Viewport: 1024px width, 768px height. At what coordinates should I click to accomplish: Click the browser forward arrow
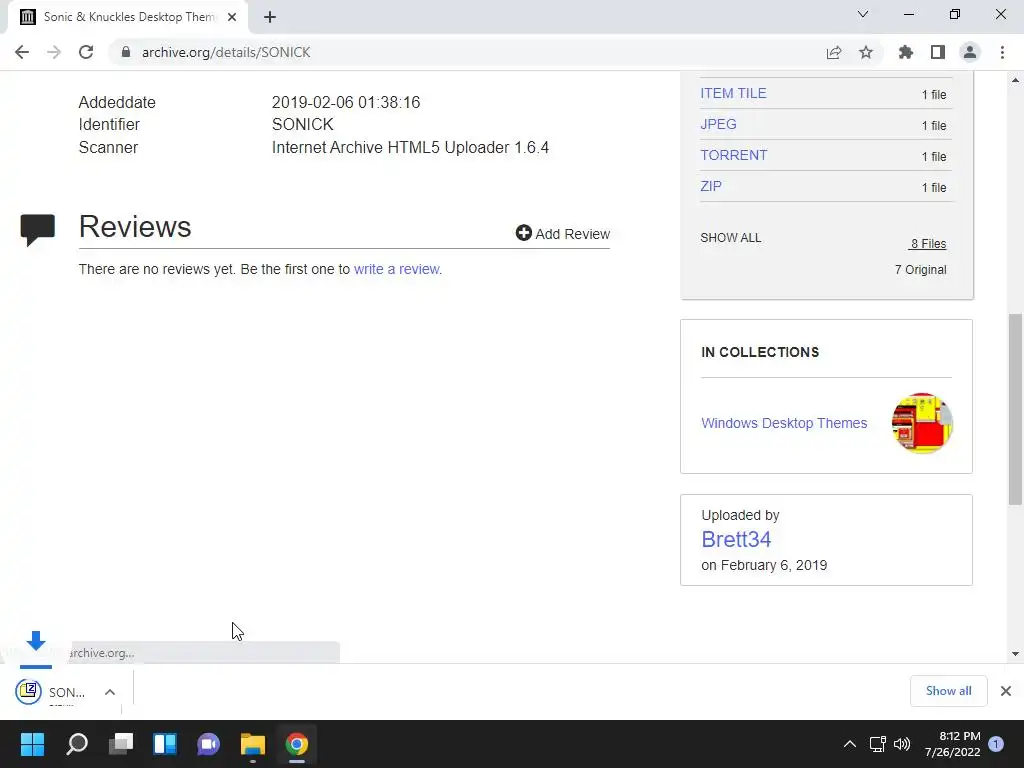click(x=54, y=52)
